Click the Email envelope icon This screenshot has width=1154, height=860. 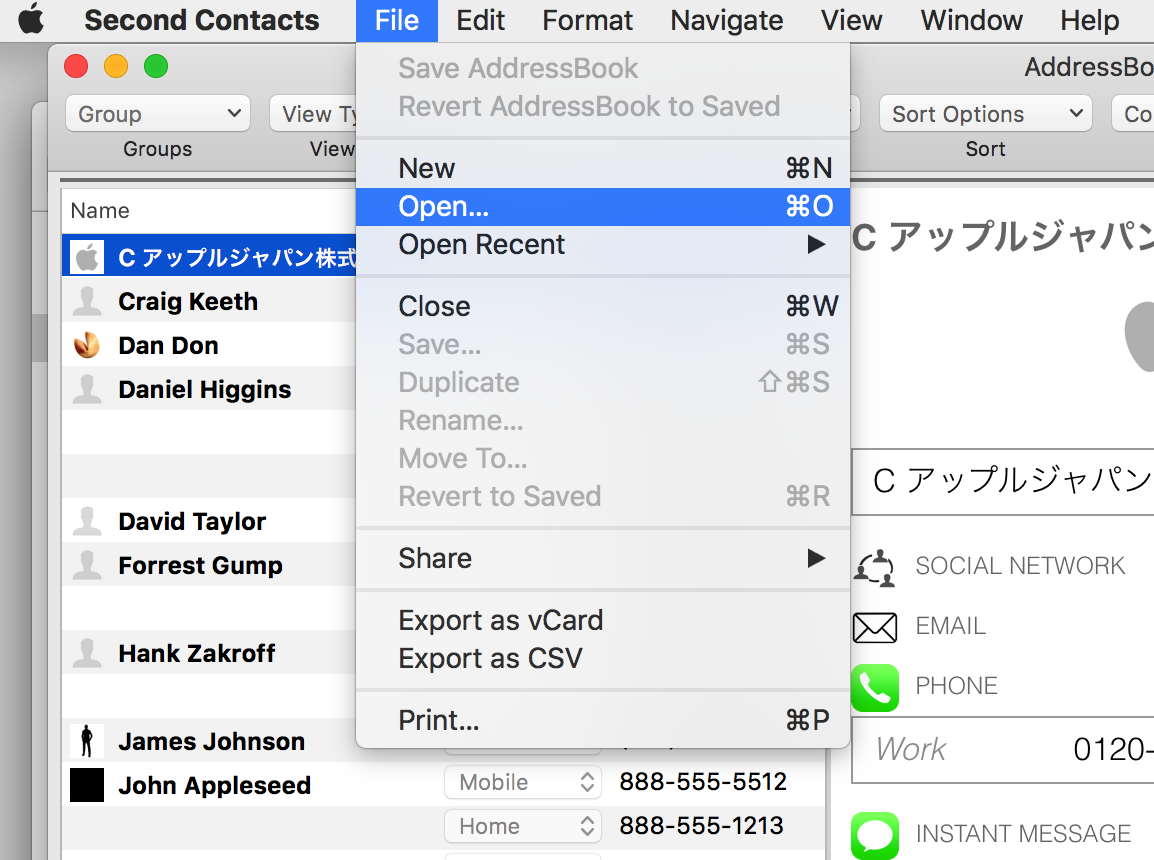[x=875, y=627]
